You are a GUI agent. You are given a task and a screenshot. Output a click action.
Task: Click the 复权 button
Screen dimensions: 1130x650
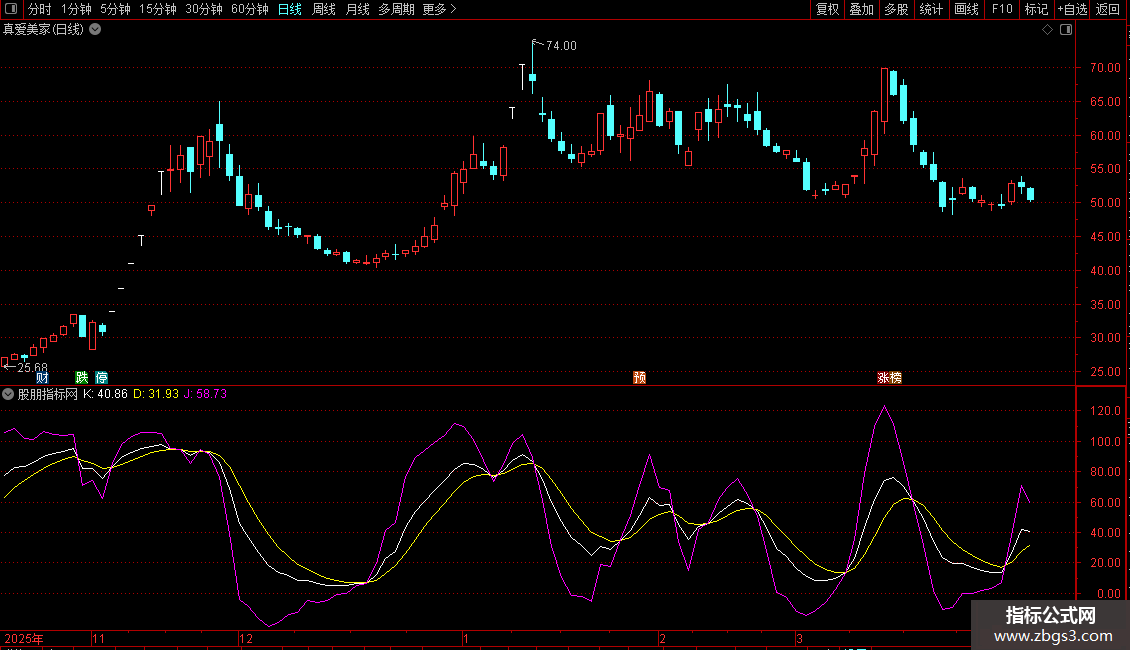(827, 9)
